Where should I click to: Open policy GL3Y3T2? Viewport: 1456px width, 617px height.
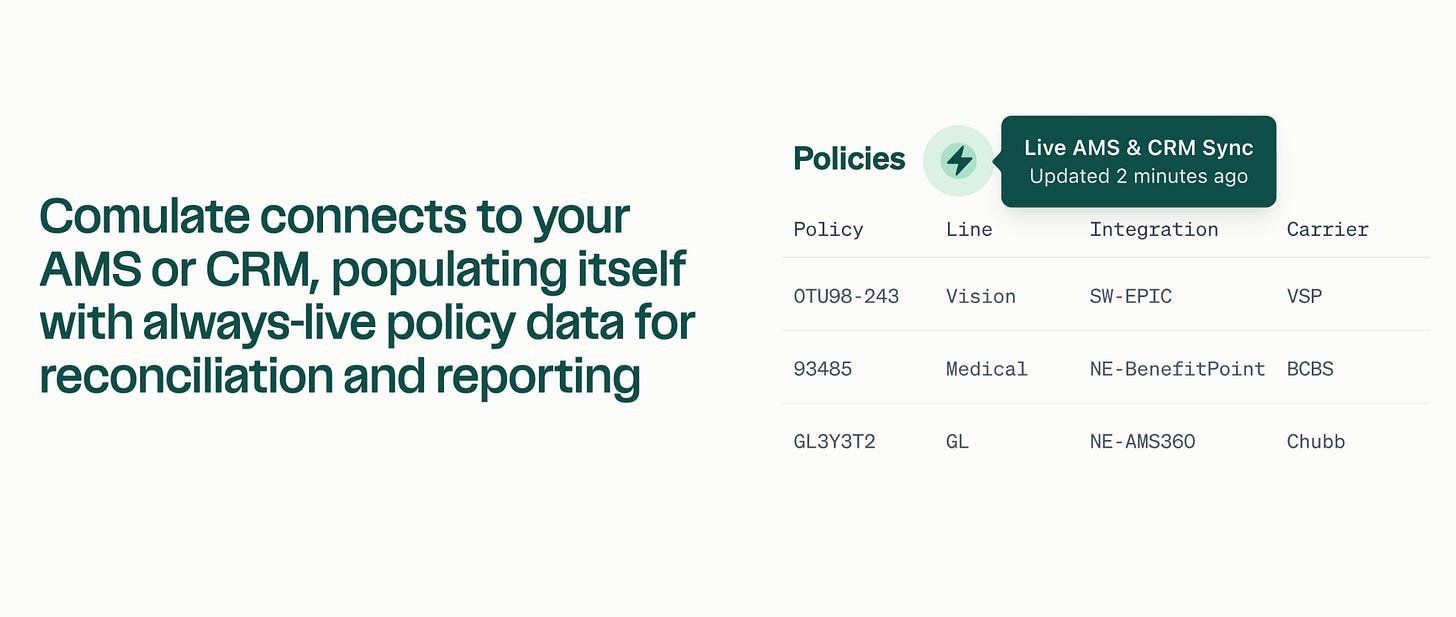(835, 441)
